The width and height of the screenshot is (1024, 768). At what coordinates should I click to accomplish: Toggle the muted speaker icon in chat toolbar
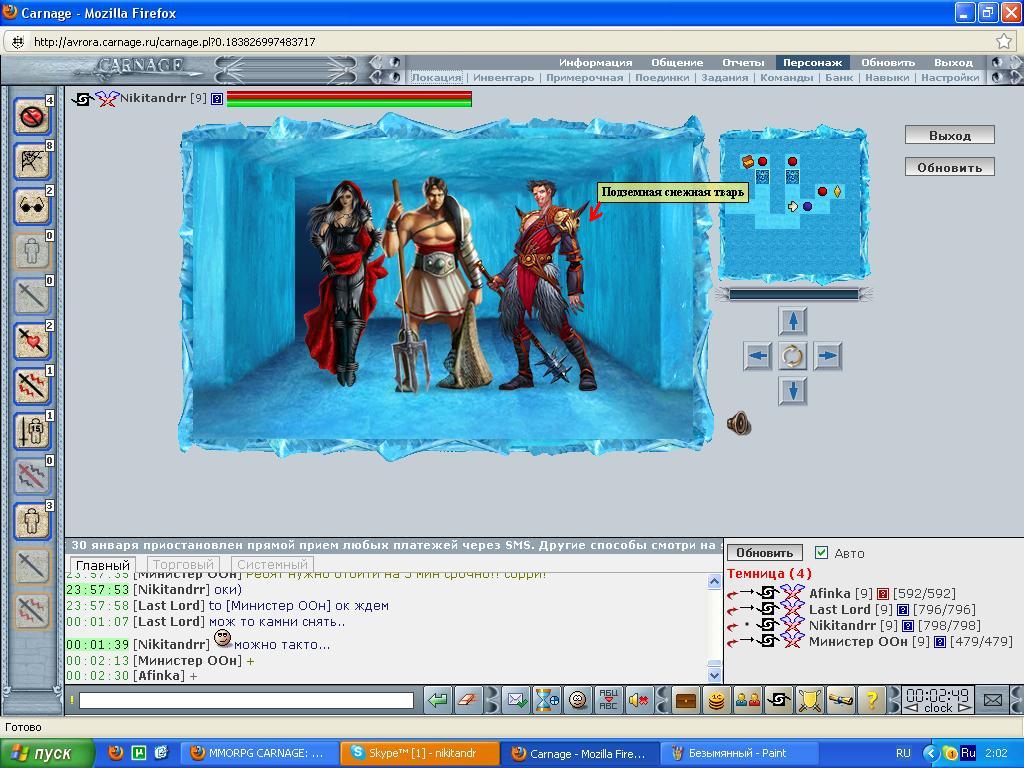coord(638,701)
